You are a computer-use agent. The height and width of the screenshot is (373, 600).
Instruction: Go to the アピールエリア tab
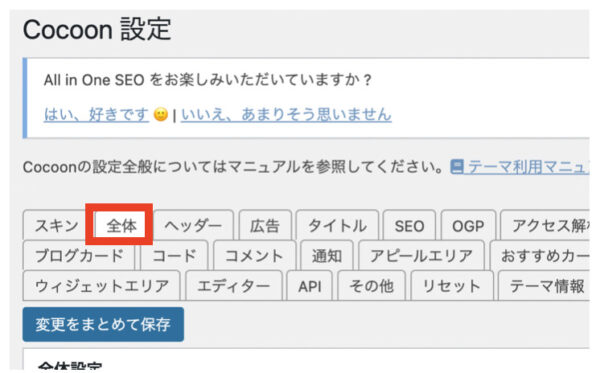click(421, 255)
